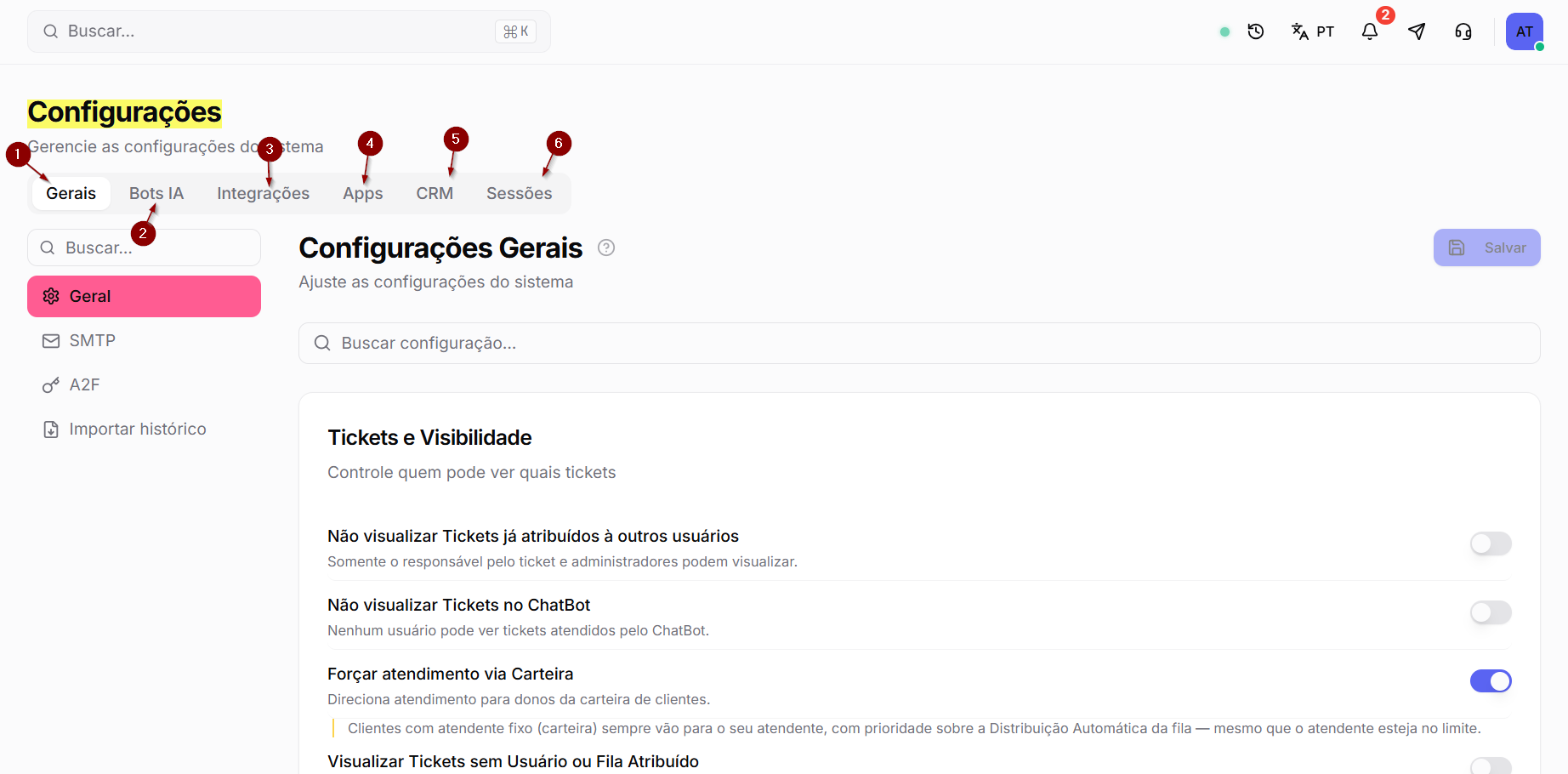
Task: Click the help question mark icon
Action: 606,248
